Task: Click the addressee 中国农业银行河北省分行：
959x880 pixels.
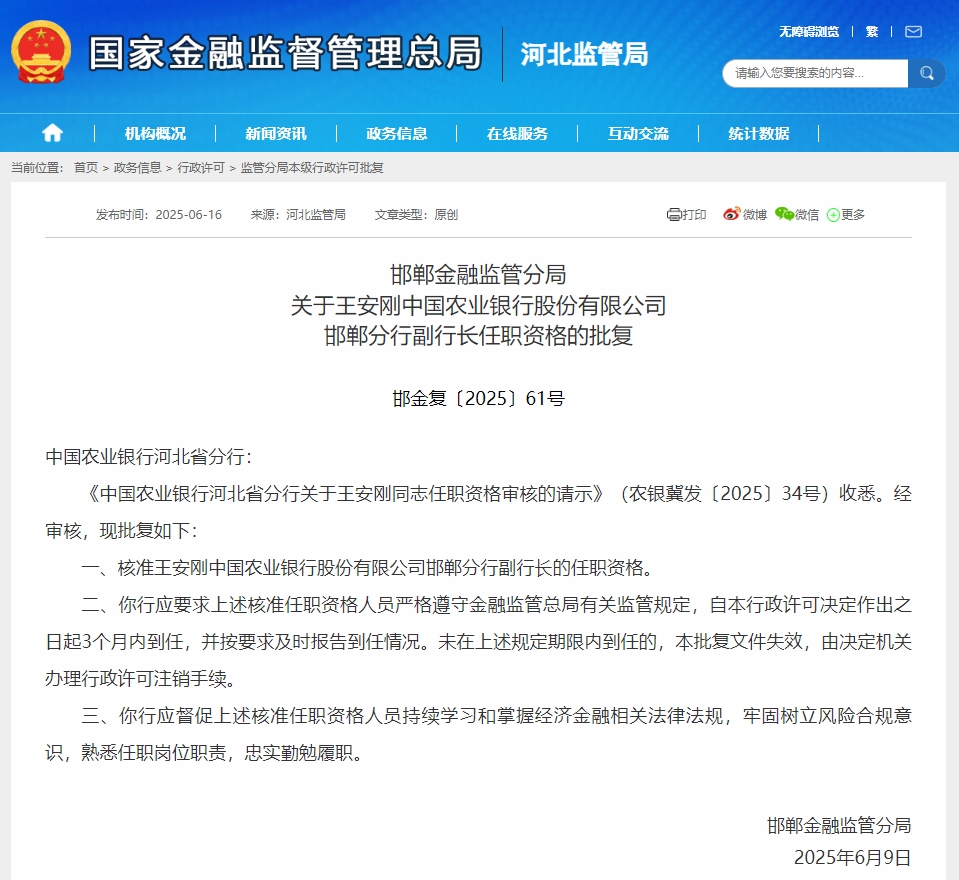Action: (149, 457)
